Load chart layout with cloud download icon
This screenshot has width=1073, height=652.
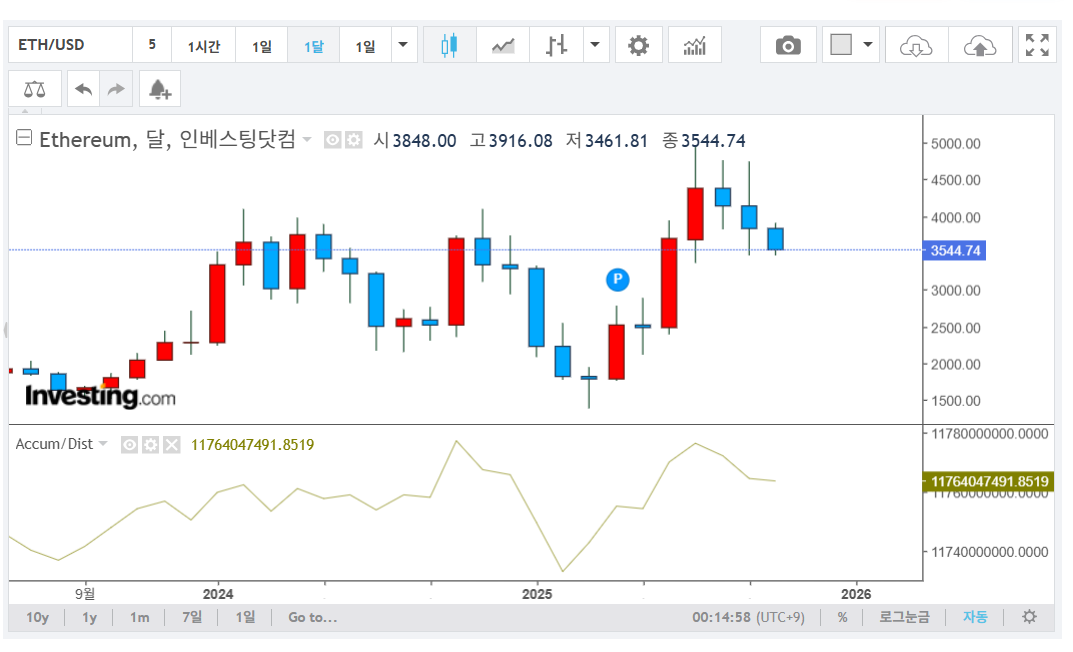[x=916, y=46]
